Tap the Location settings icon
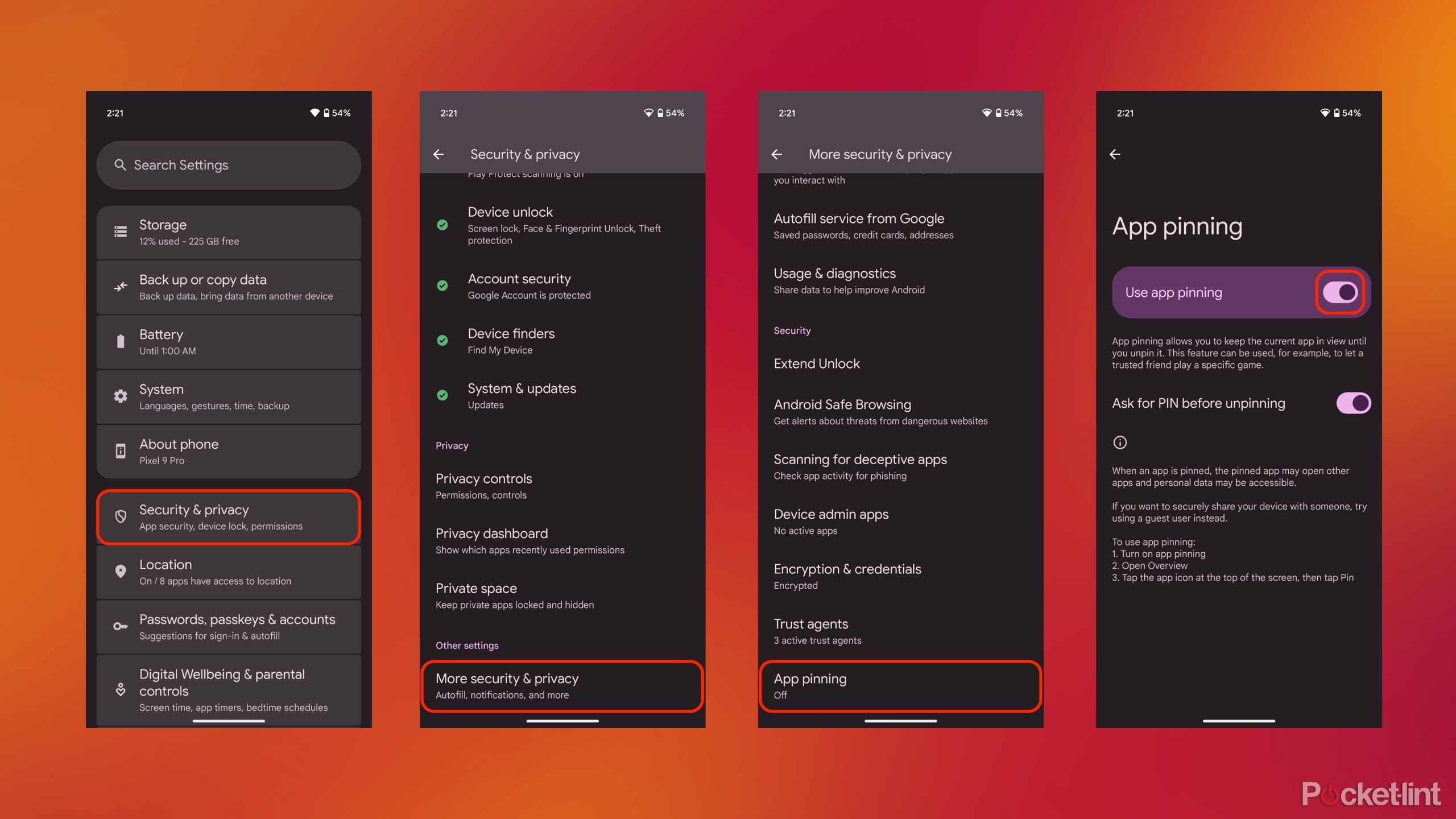This screenshot has width=1456, height=819. 119,571
